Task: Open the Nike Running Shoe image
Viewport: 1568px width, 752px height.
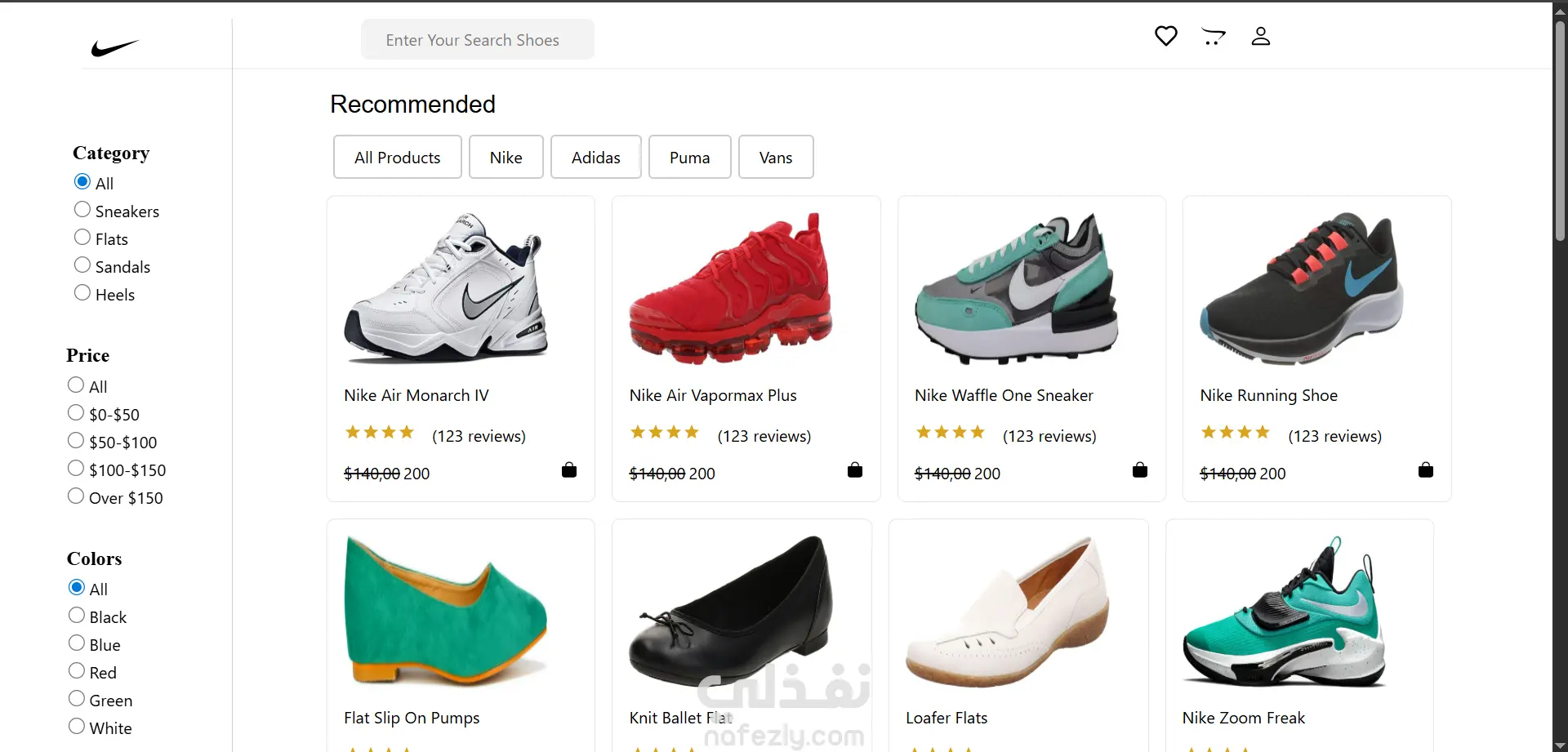Action: click(x=1302, y=288)
